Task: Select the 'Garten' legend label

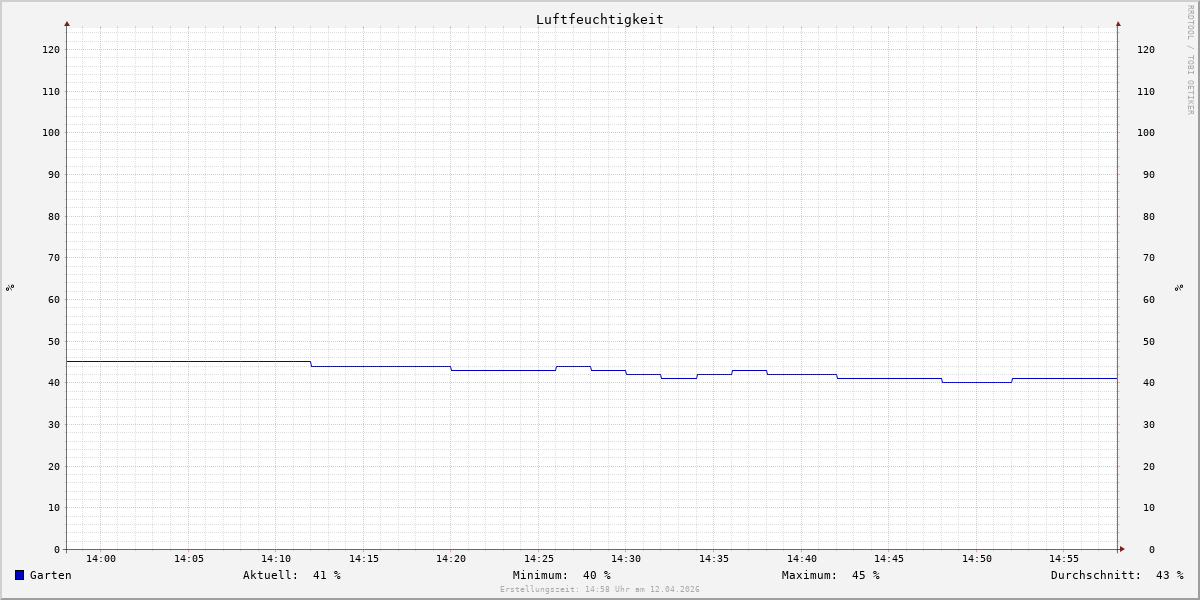Action: (x=50, y=575)
